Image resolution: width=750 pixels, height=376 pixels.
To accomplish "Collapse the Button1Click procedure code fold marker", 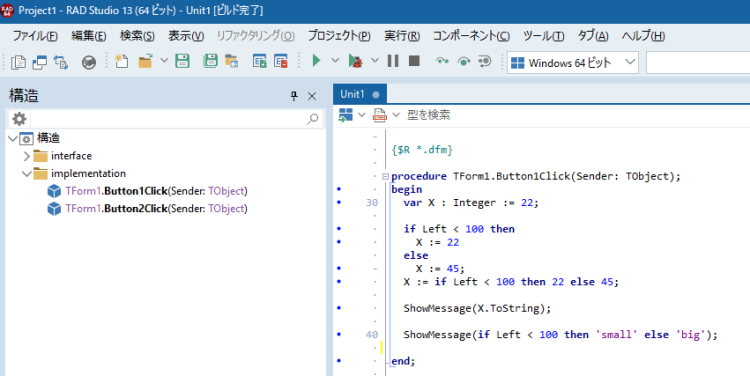I will [386, 177].
